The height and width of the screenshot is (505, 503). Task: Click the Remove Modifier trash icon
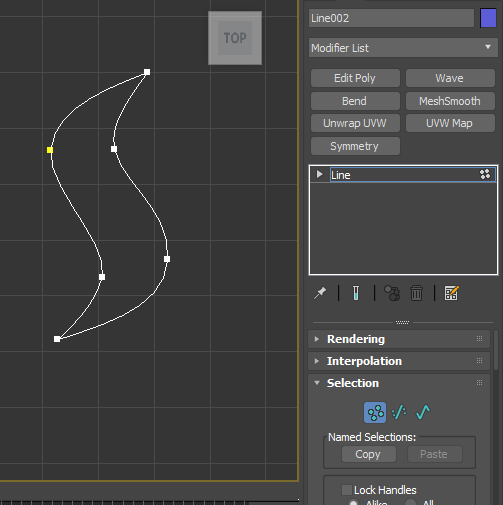[x=416, y=293]
